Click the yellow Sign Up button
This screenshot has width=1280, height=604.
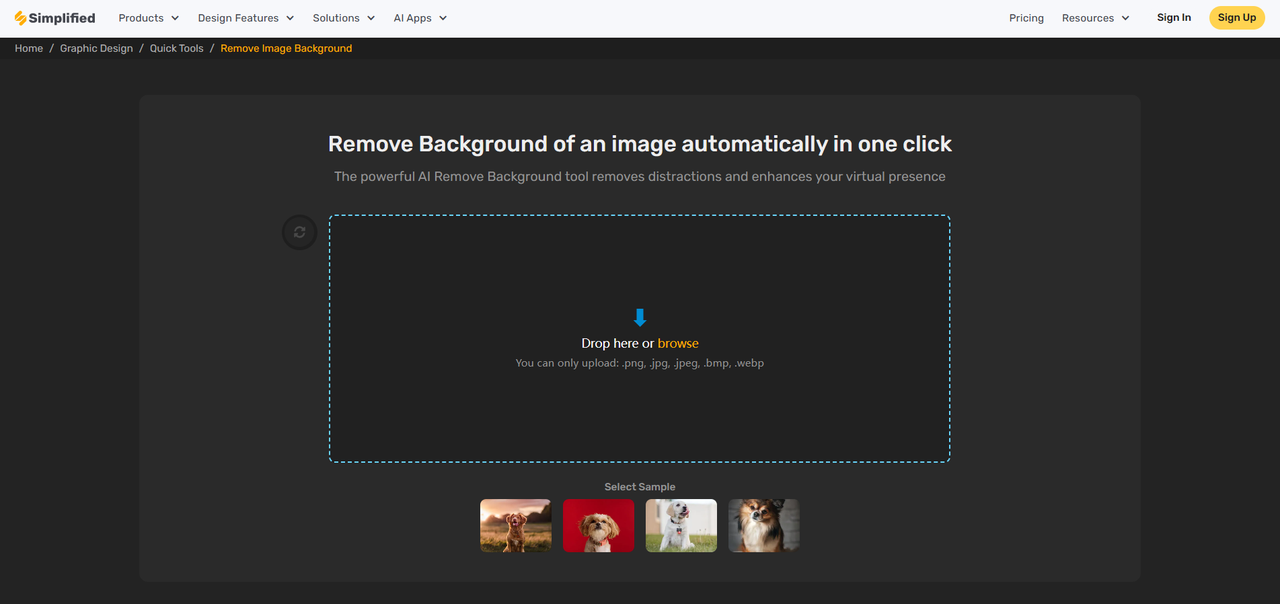1237,18
